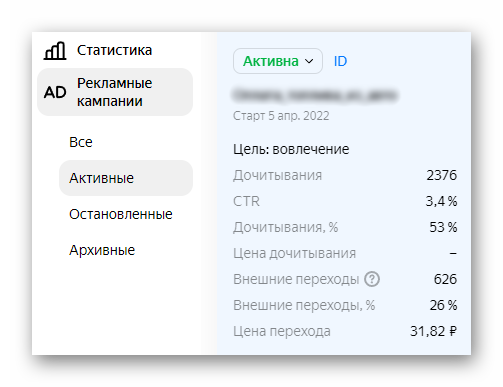Click the Цель: вовлечение heading
503x387 pixels.
291,149
